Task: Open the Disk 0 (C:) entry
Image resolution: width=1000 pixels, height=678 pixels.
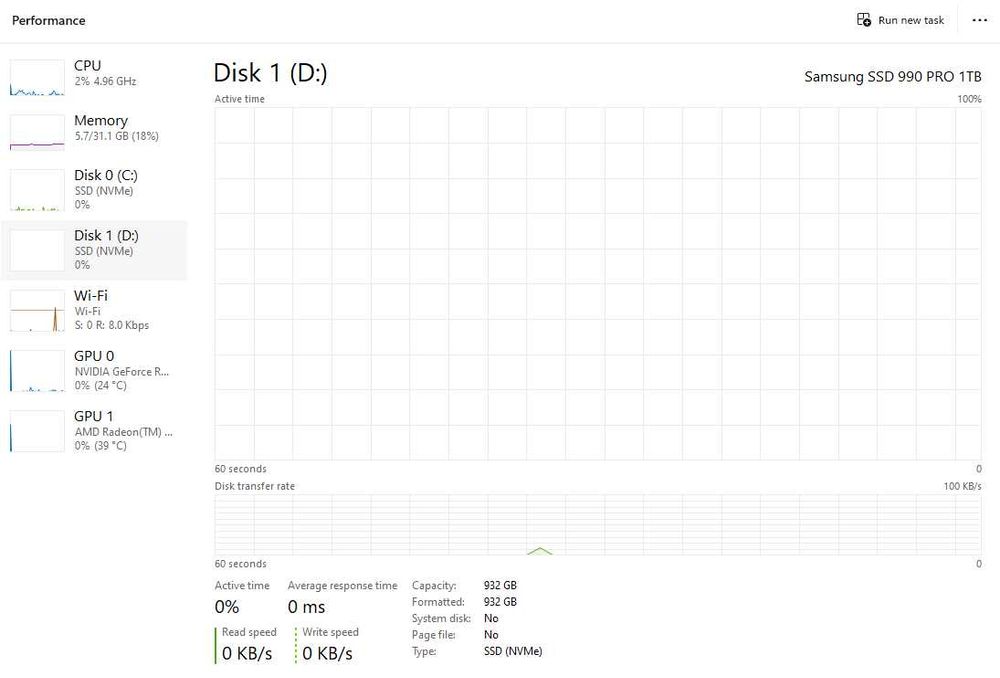Action: pos(94,189)
